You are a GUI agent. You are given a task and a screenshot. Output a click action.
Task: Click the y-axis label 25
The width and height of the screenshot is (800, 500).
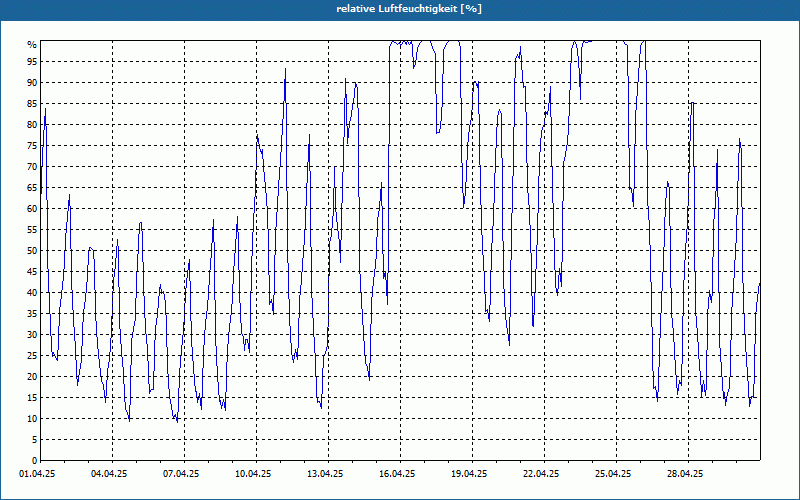point(32,356)
